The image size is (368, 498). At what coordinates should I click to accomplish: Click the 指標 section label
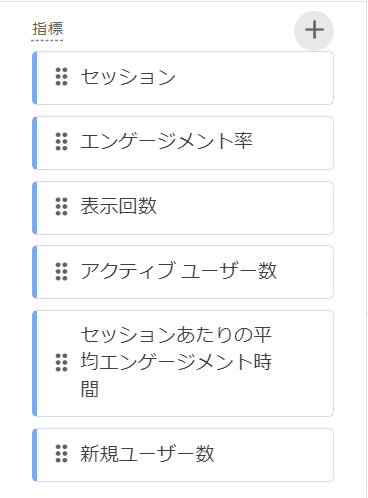point(47,29)
